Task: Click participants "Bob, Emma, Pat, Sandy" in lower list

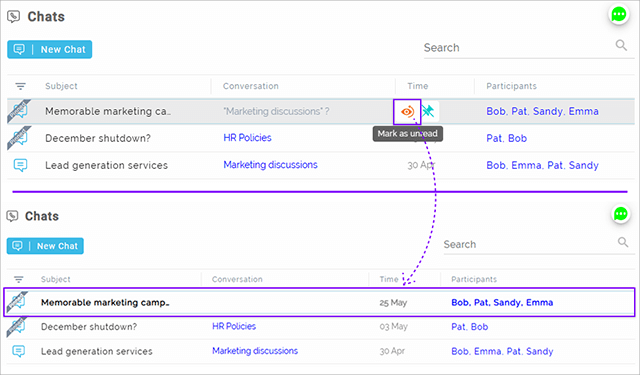Action: tap(502, 351)
